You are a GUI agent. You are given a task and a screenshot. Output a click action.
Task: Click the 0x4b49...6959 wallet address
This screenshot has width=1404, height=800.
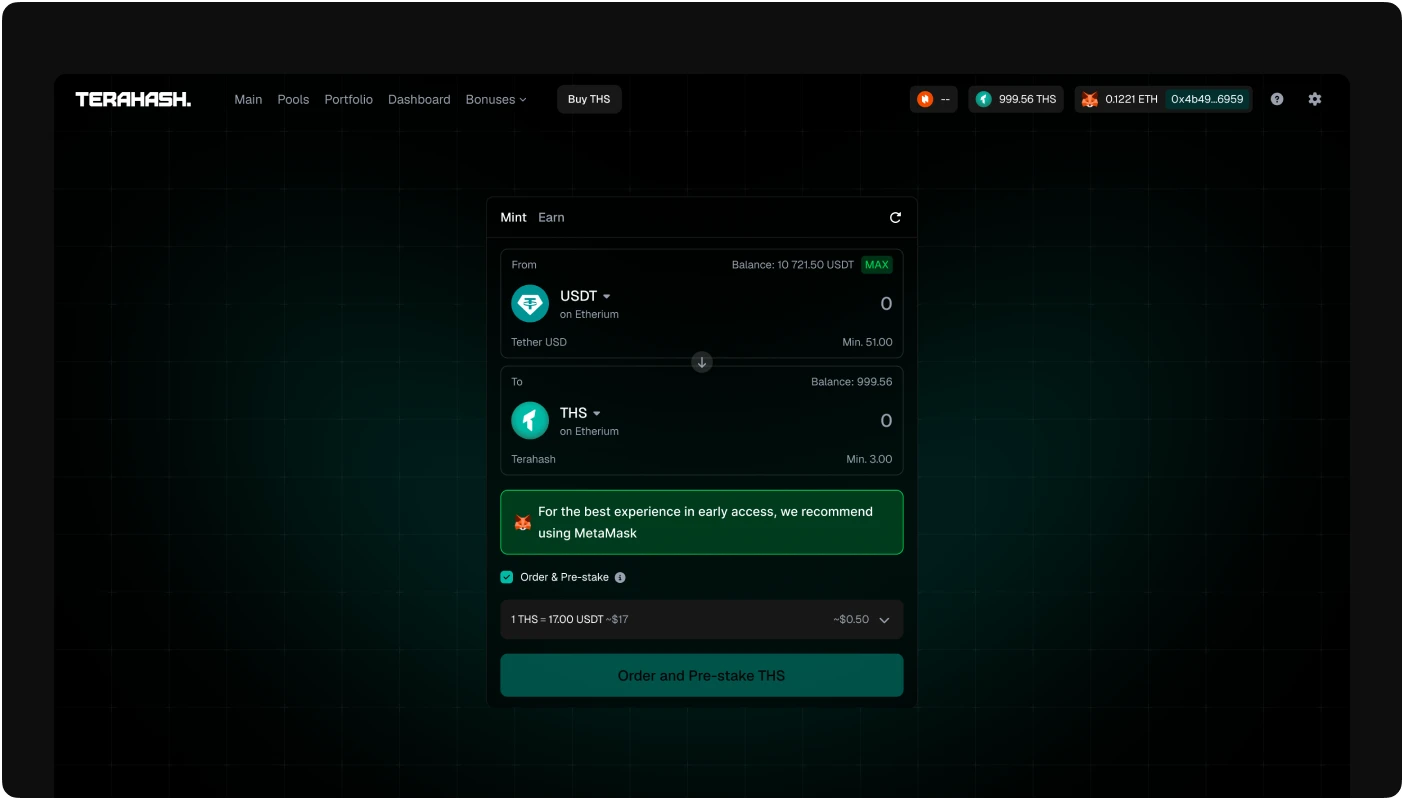point(1208,99)
